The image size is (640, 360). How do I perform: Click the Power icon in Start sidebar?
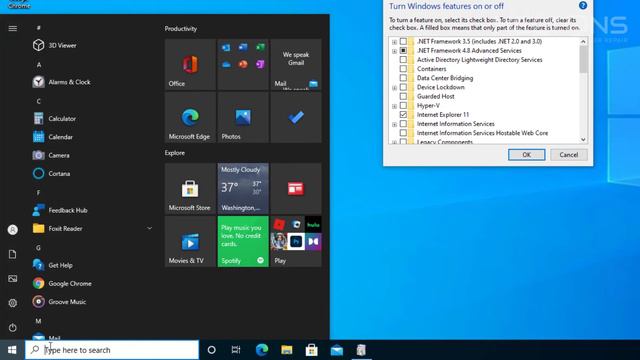tap(13, 327)
